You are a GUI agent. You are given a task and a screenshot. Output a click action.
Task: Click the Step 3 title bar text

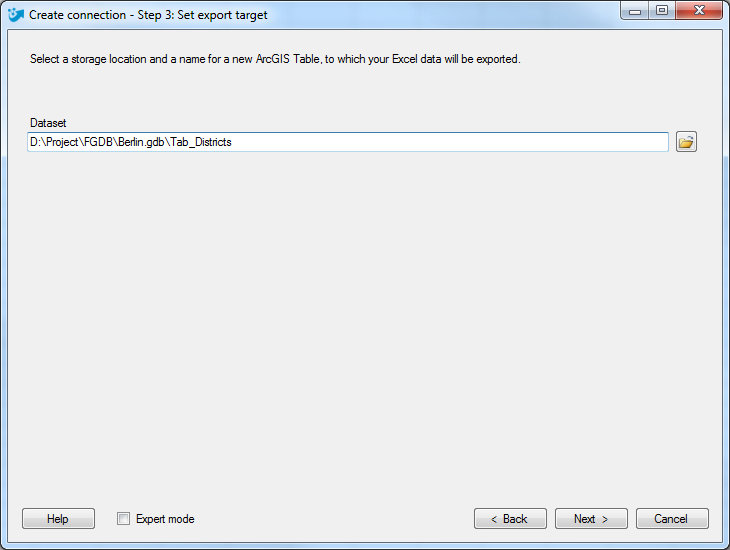tap(148, 15)
